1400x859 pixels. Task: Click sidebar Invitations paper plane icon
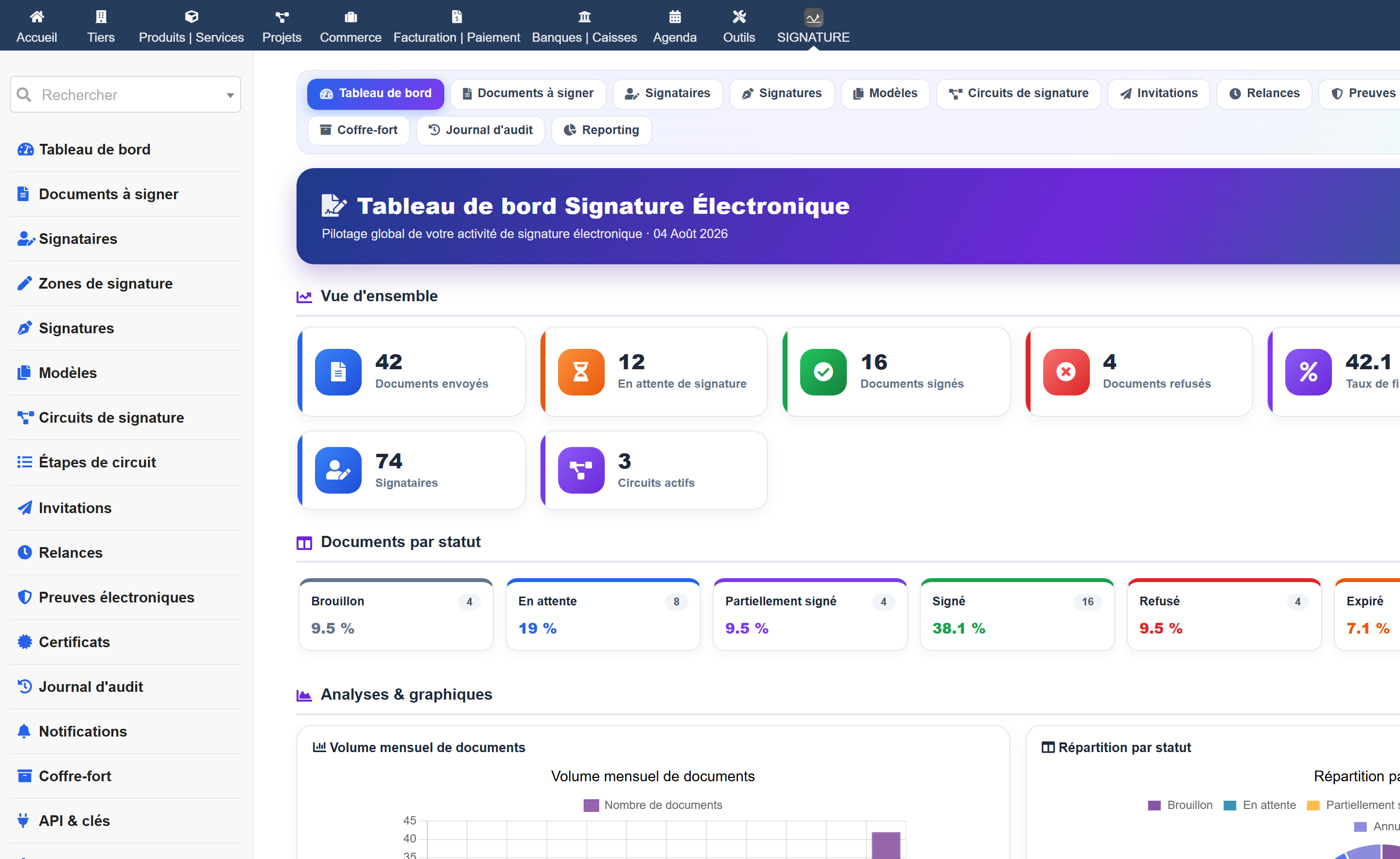coord(24,507)
